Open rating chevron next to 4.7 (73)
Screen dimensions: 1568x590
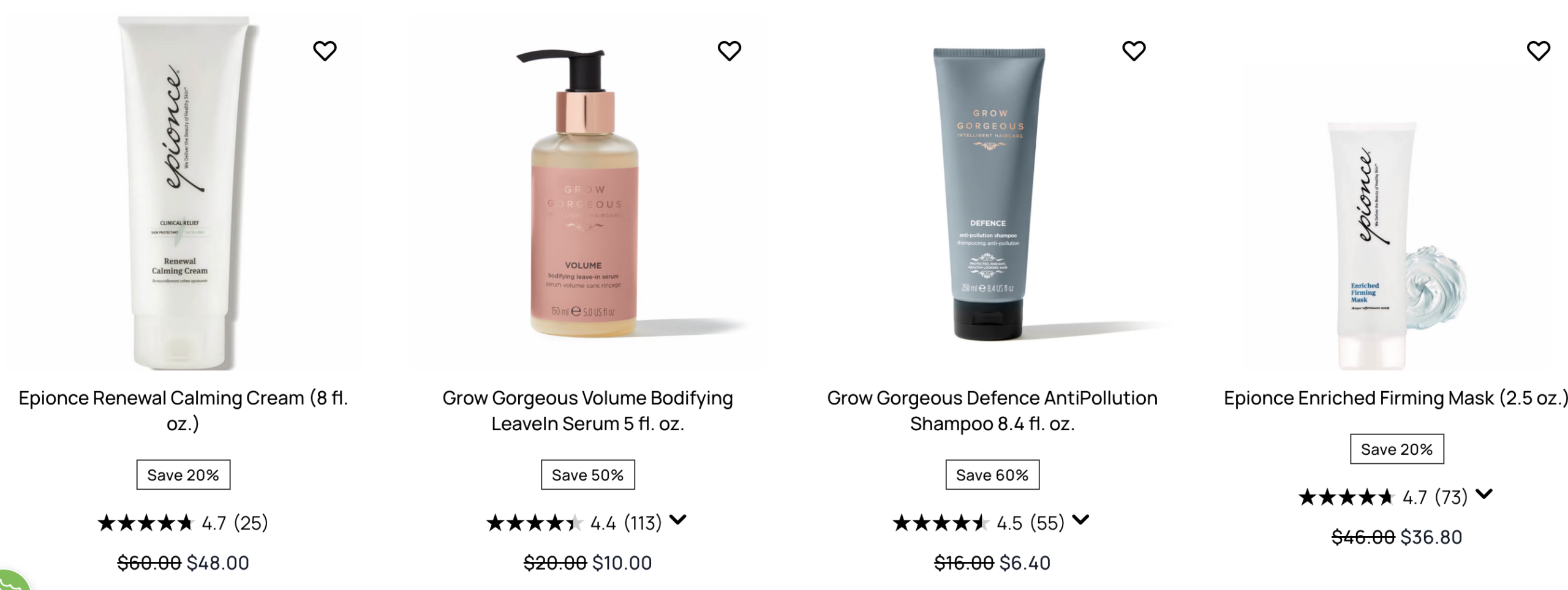click(1483, 495)
